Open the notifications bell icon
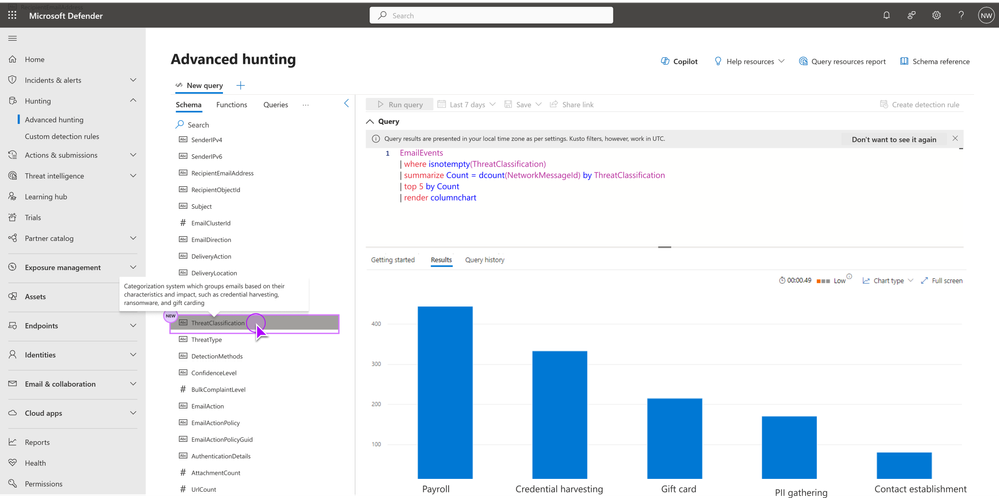 tap(886, 15)
